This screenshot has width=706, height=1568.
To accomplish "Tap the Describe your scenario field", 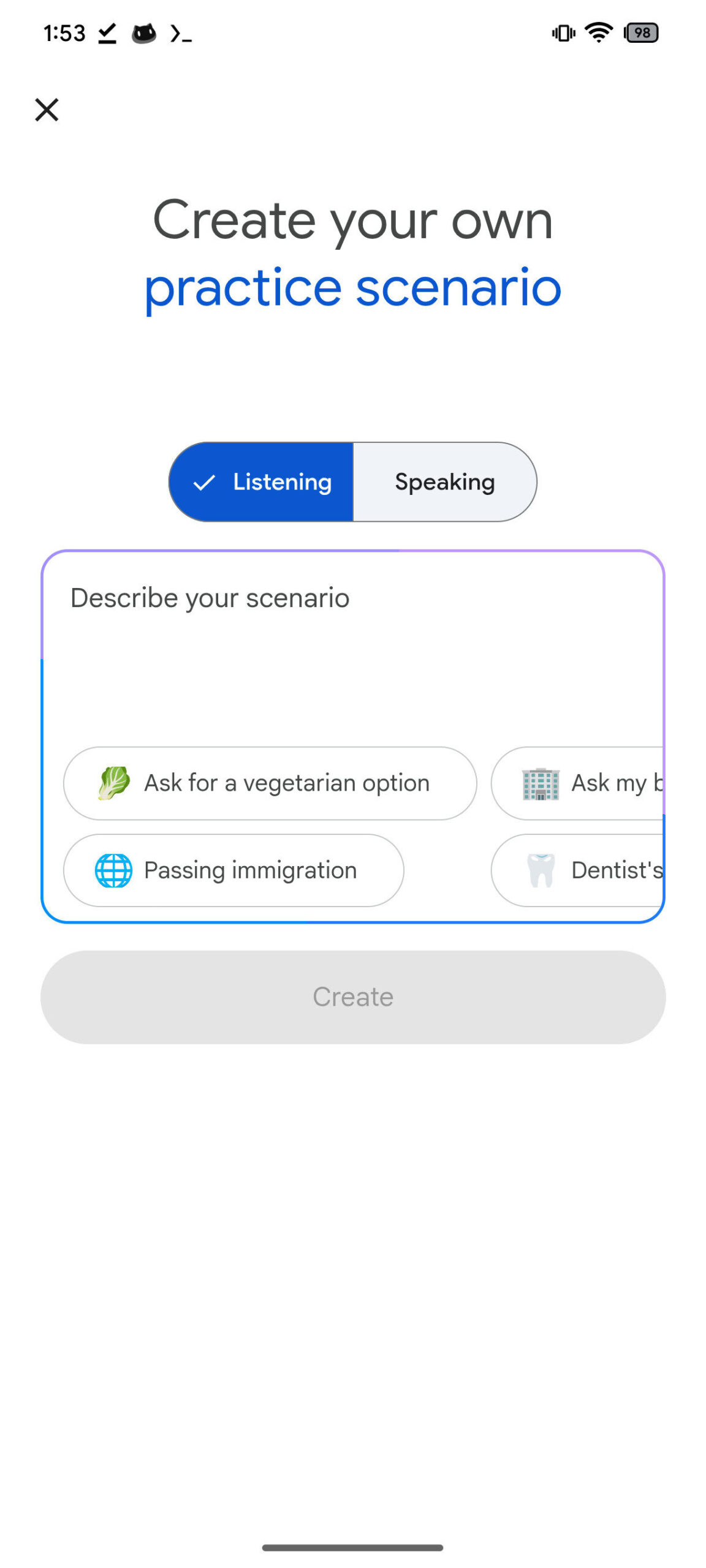I will [x=352, y=643].
